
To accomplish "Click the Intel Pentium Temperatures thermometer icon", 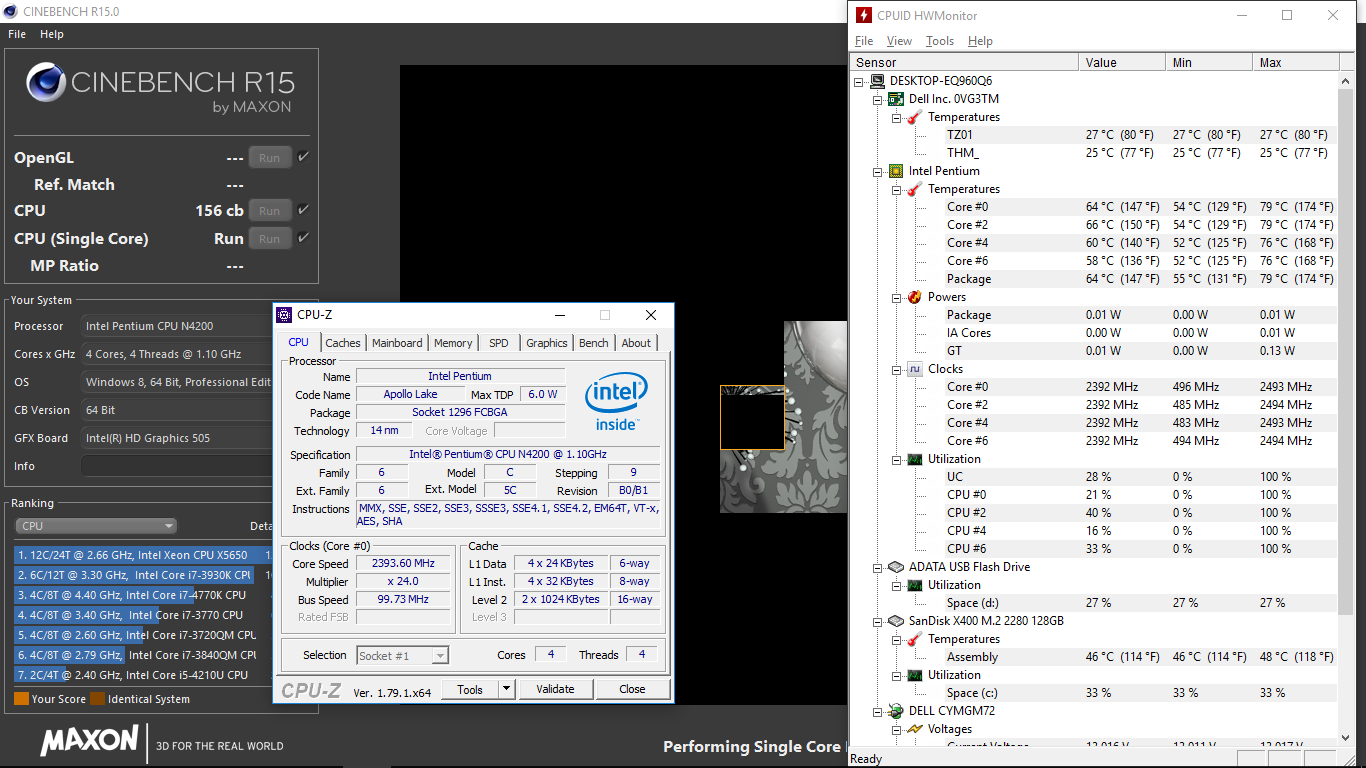I will click(x=916, y=189).
